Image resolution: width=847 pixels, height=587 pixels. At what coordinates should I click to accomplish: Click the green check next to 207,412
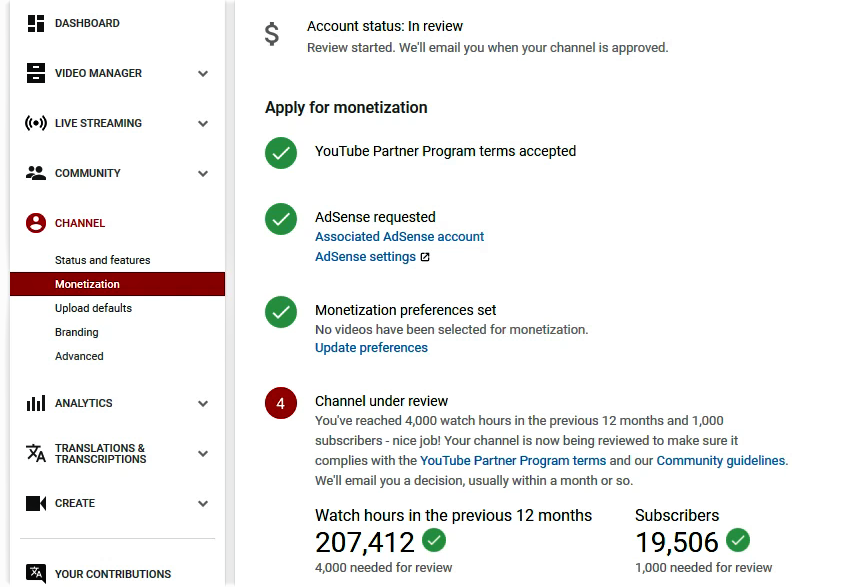click(x=434, y=540)
